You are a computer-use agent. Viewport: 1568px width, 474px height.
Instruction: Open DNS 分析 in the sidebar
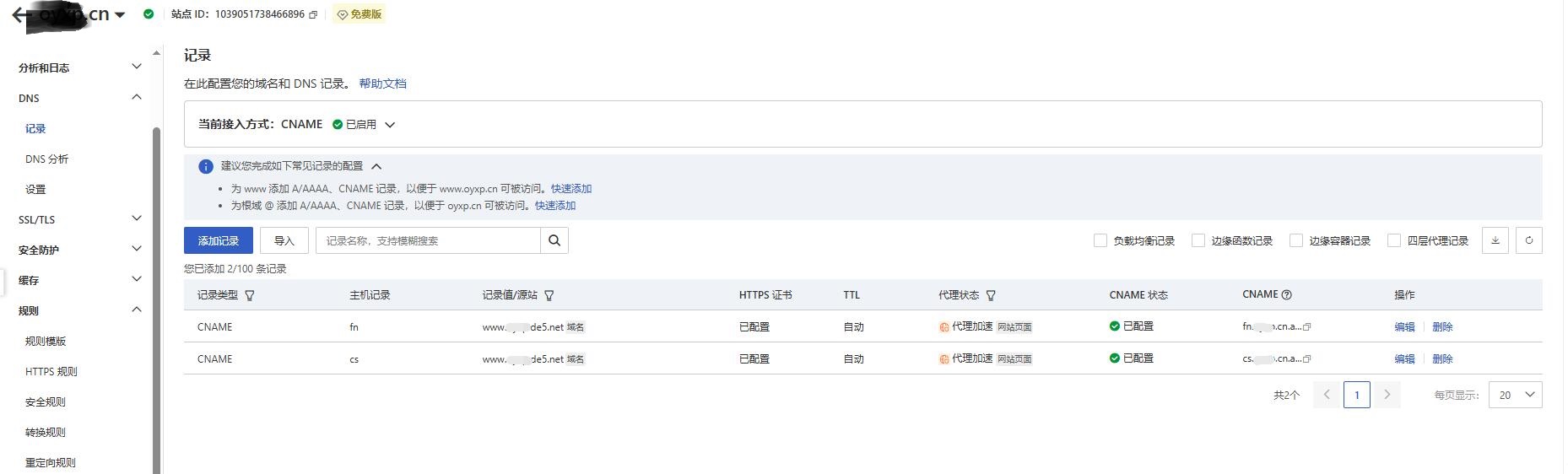[46, 159]
